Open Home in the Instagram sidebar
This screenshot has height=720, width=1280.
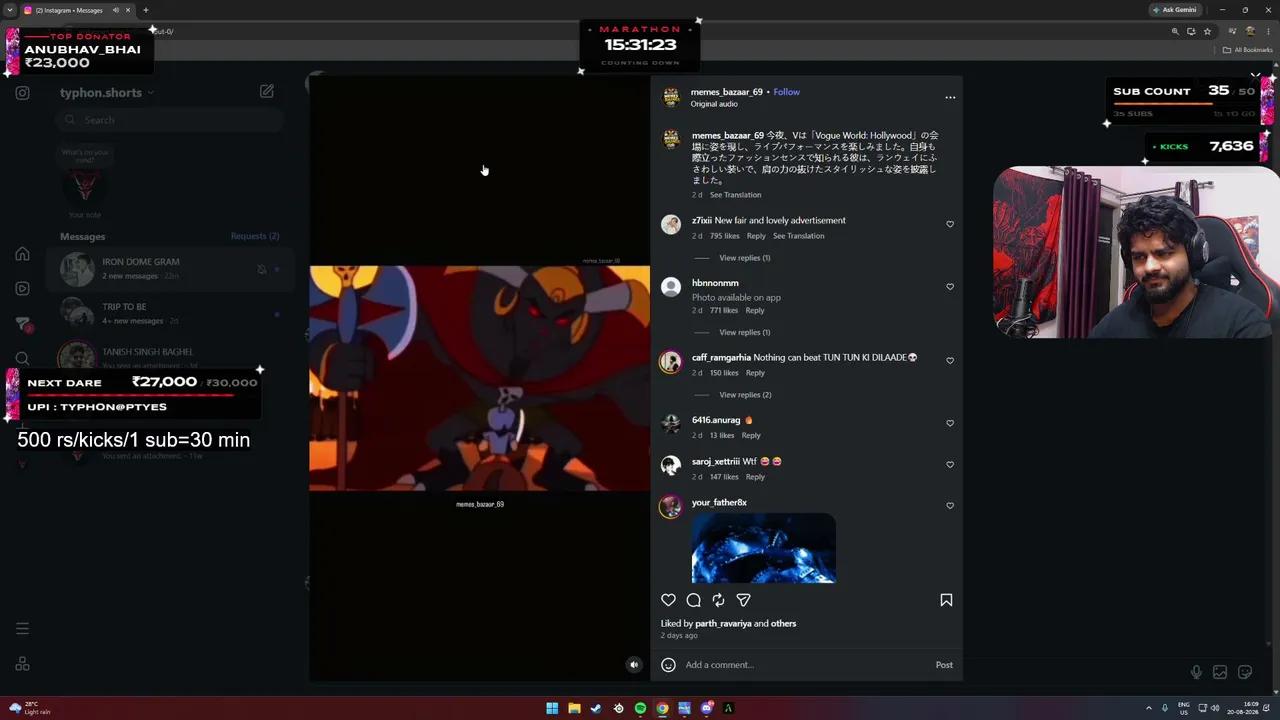(22, 254)
